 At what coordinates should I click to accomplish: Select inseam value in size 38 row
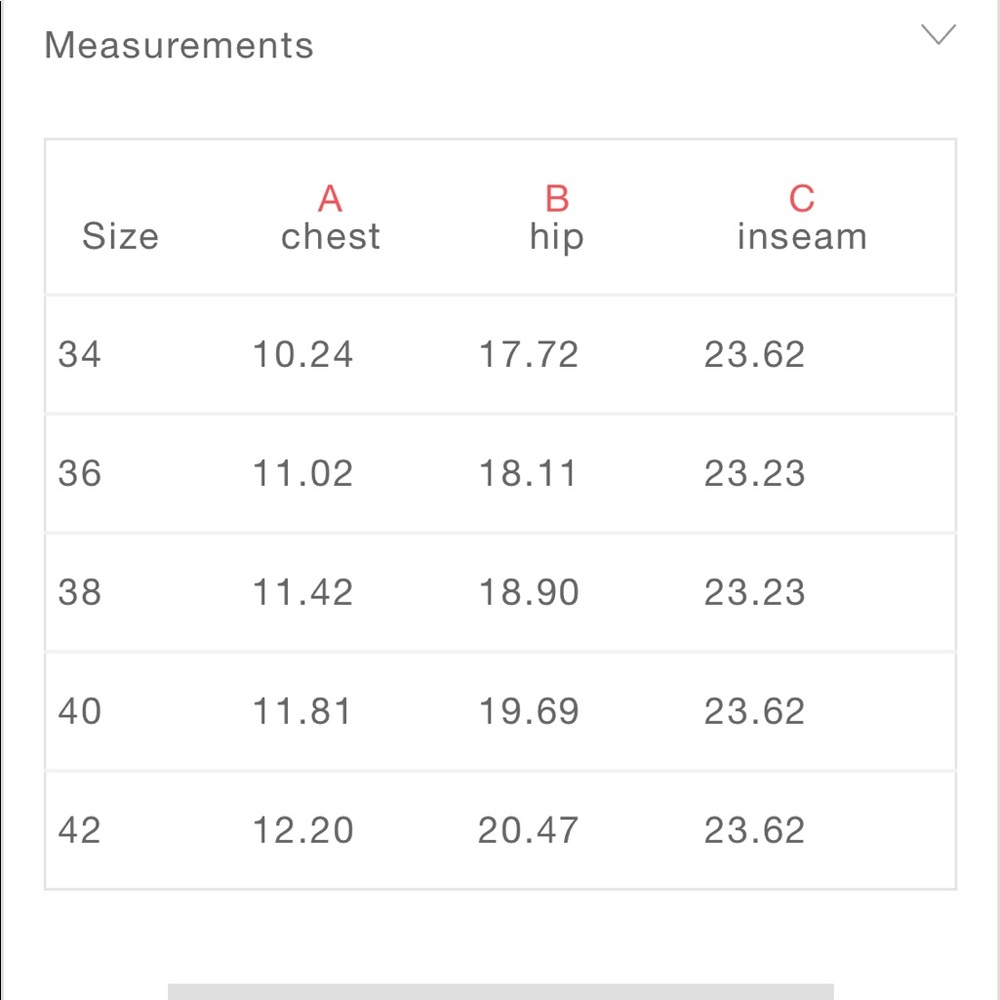[754, 592]
